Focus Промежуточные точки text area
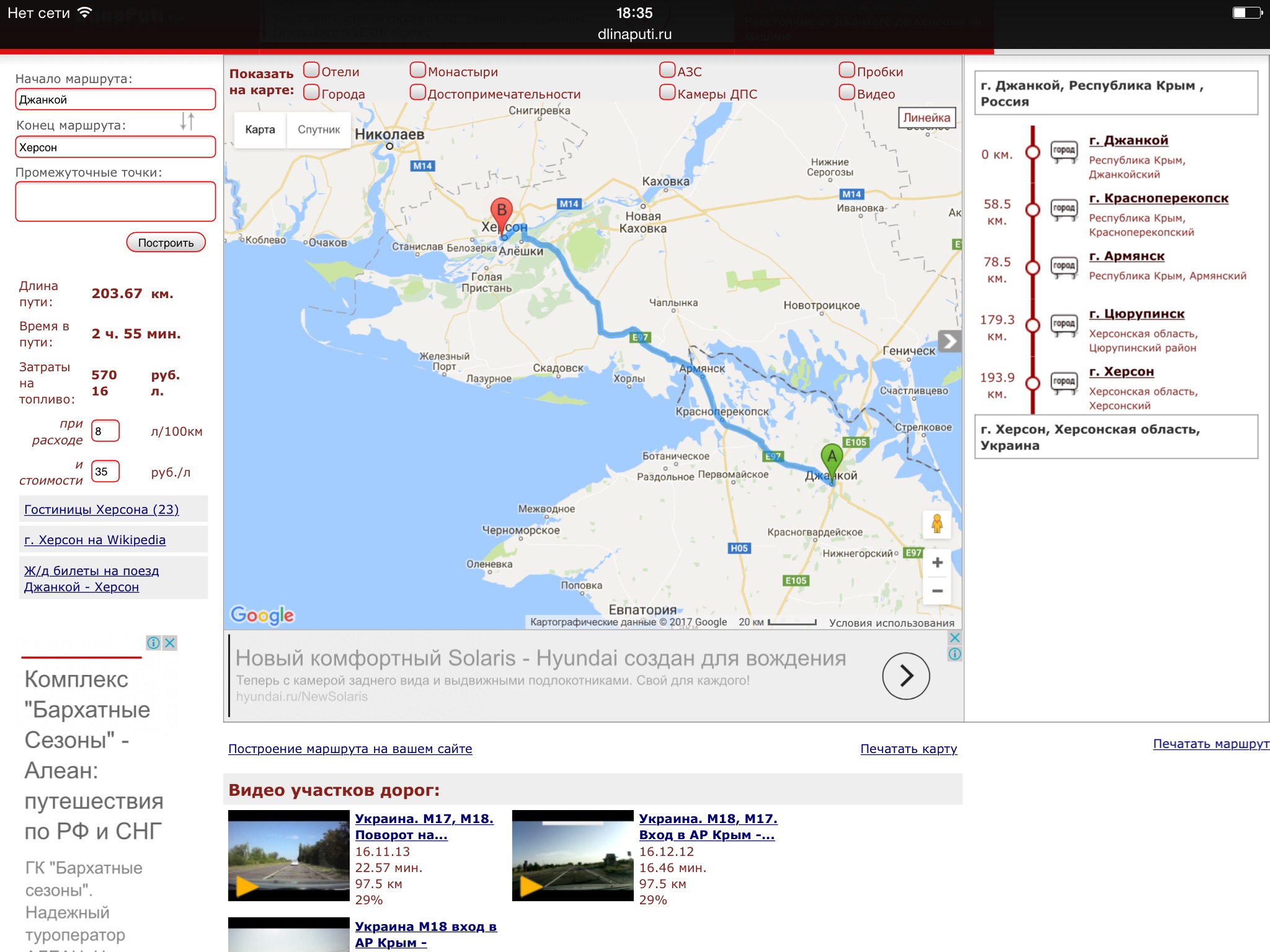 pos(115,201)
